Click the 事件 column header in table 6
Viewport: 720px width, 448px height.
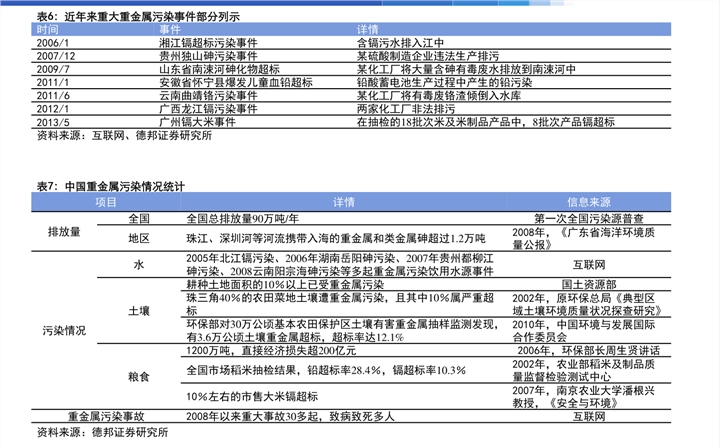(x=170, y=29)
